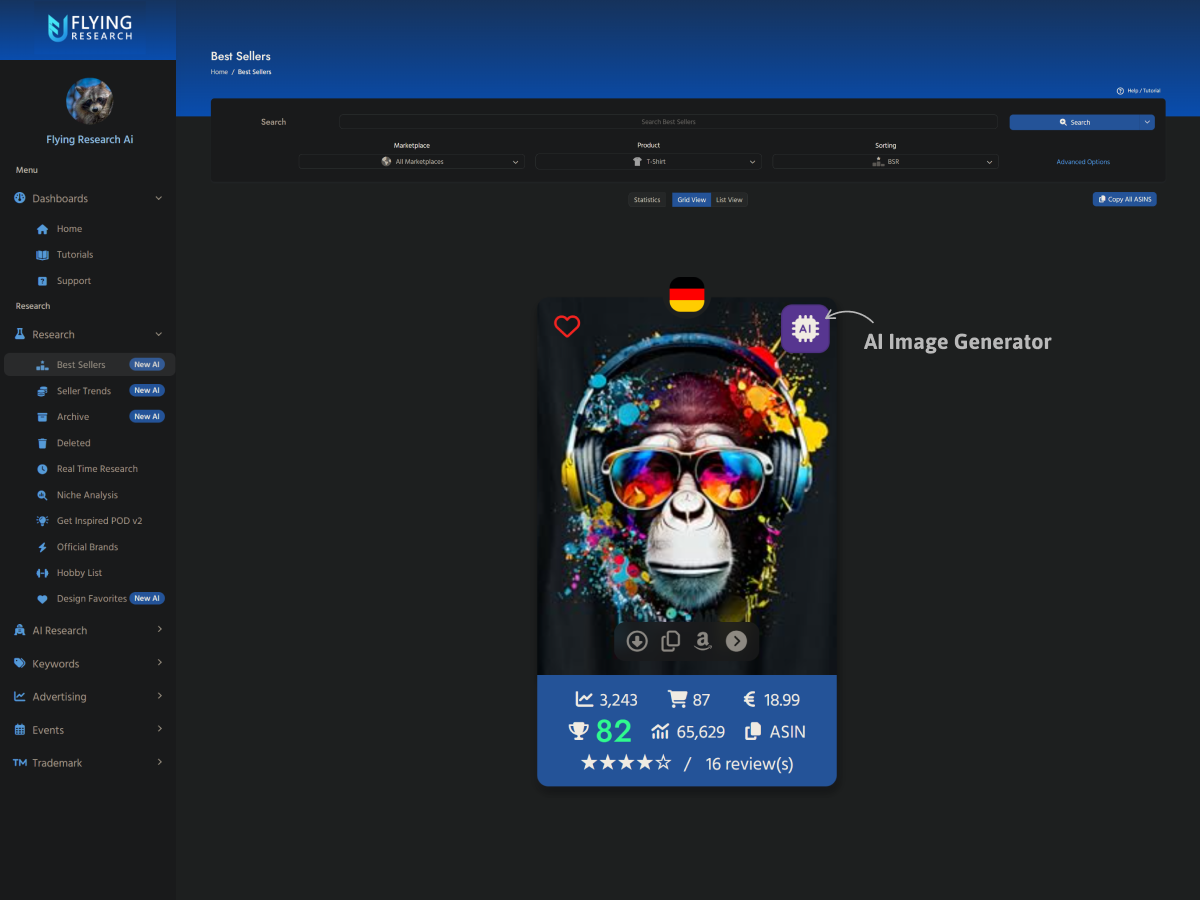Collapse the Dashboards section
The image size is (1200, 900).
click(x=88, y=199)
